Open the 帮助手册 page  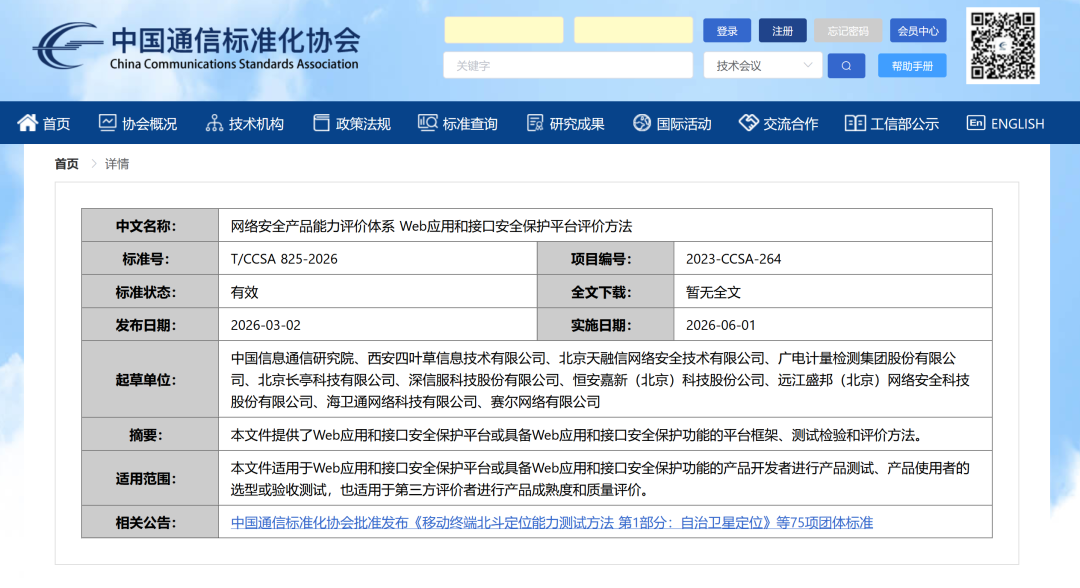(911, 65)
